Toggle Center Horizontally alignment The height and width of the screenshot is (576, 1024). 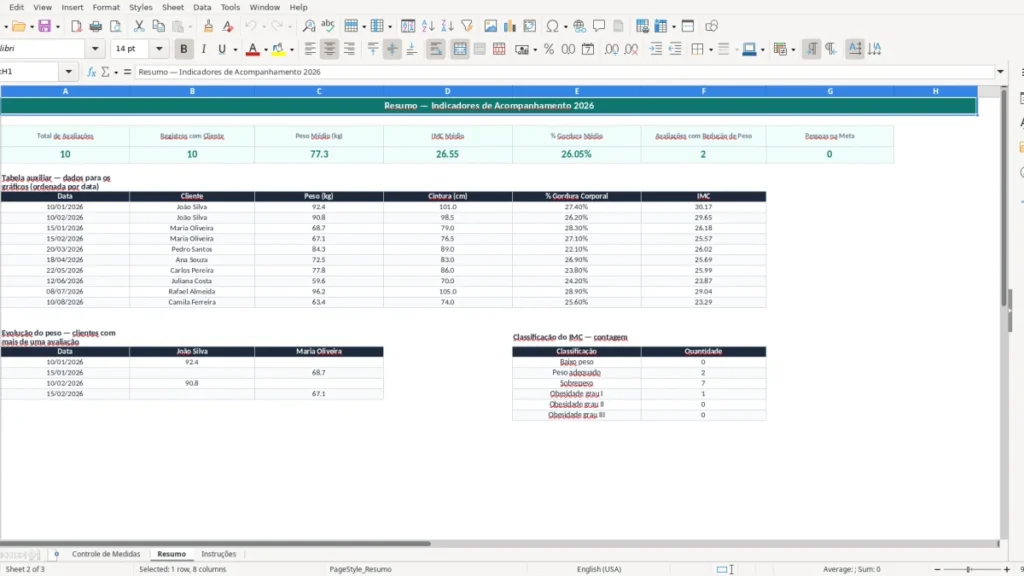point(330,49)
